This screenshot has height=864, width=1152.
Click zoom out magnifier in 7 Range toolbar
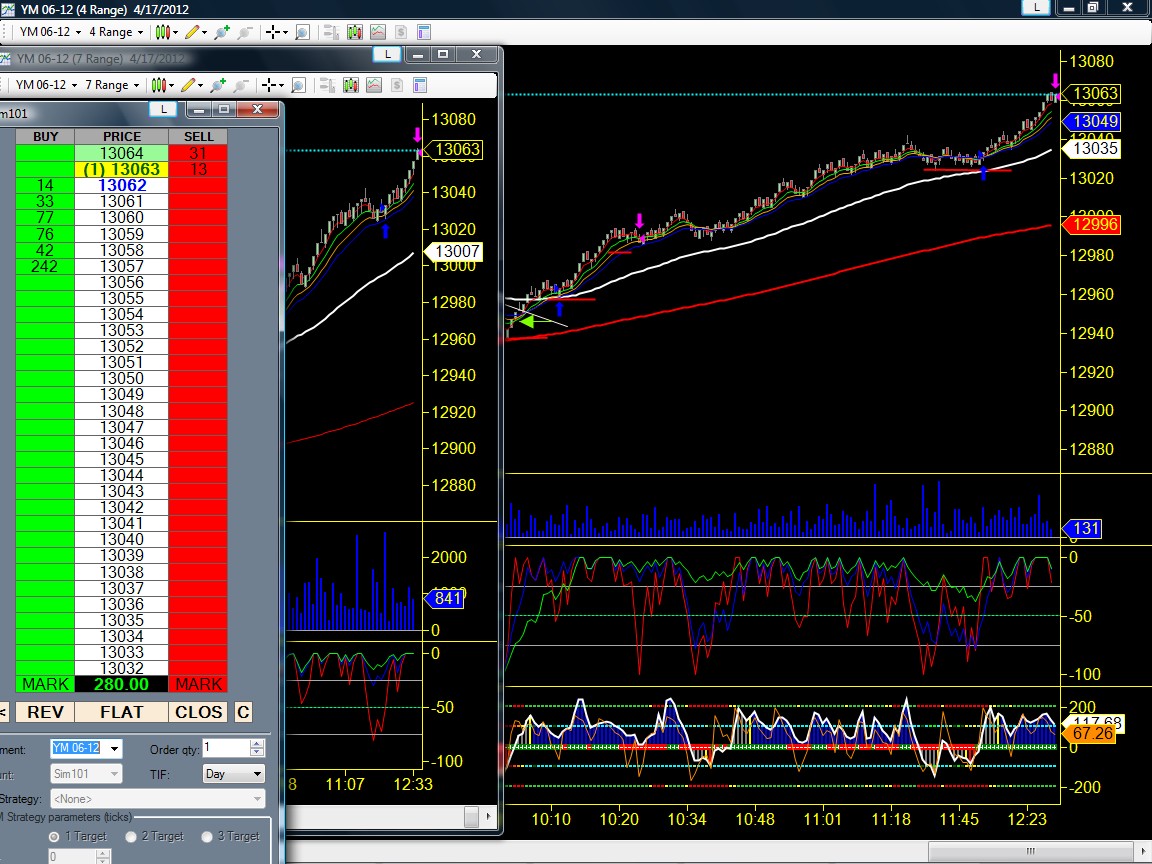(241, 85)
